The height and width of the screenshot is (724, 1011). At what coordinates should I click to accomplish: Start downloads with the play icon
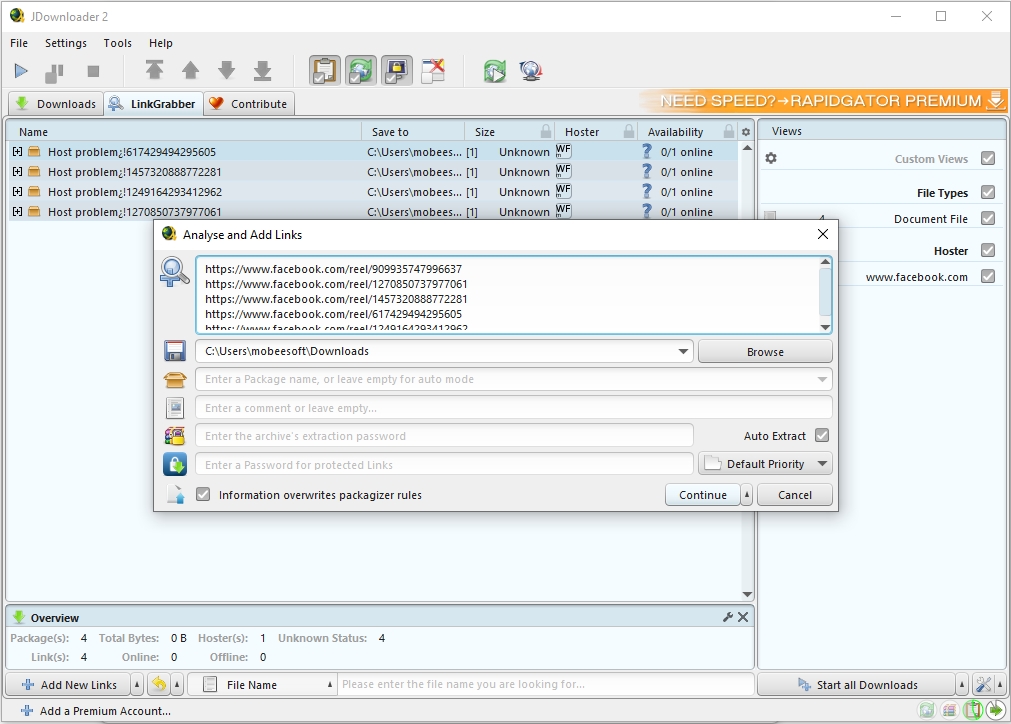point(21,71)
